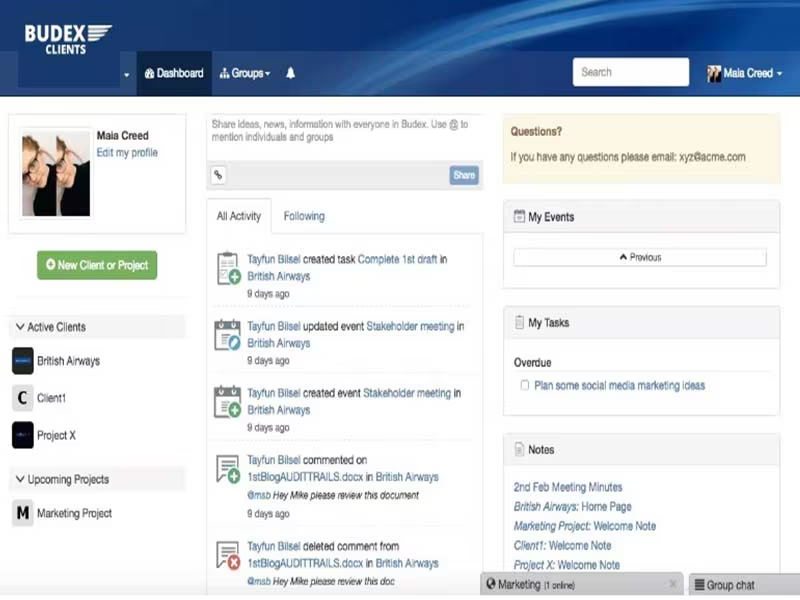Close the Marketing chat tab
Viewport: 800px width, 600px height.
coord(673,584)
